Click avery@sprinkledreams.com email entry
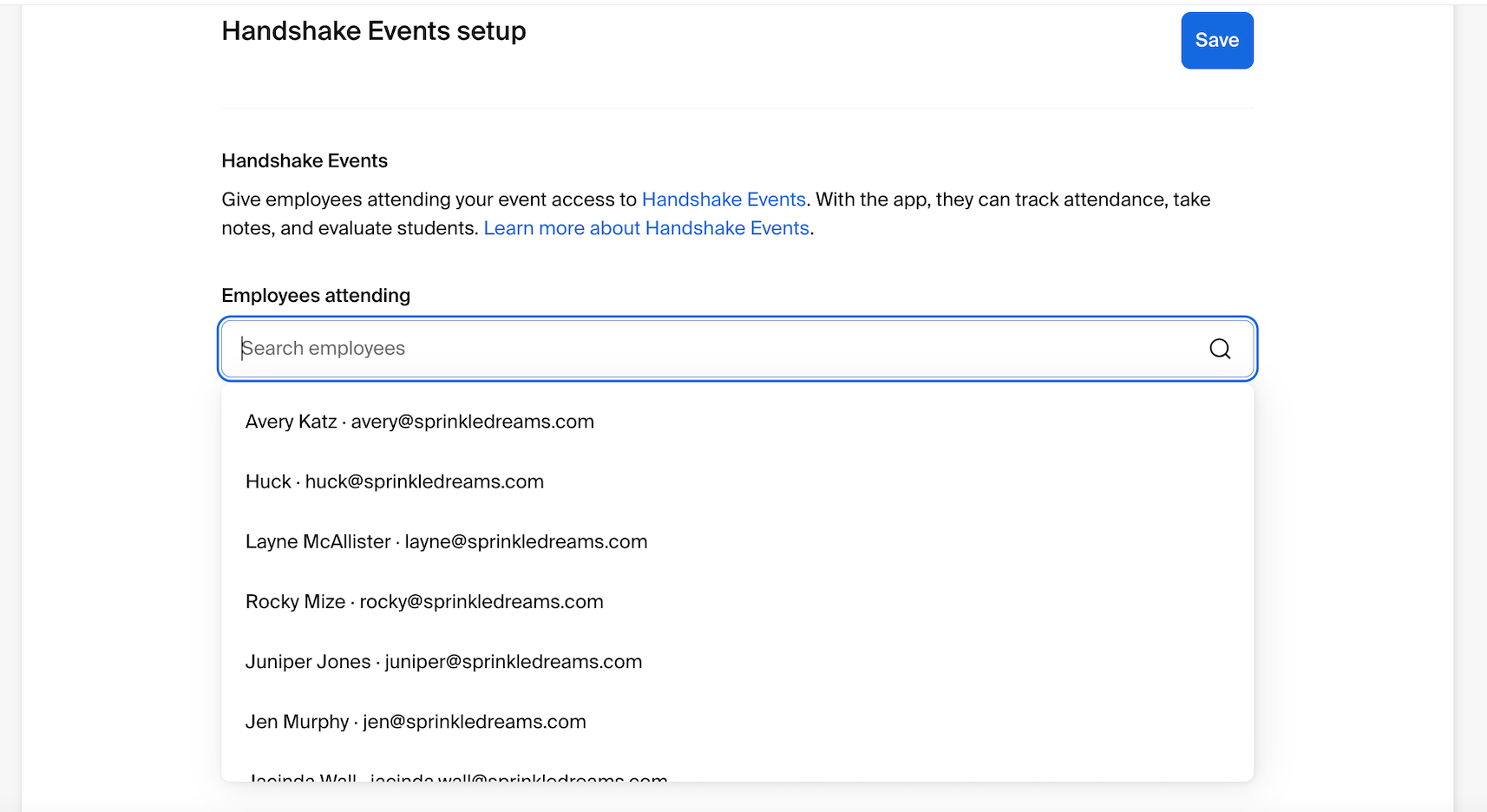The height and width of the screenshot is (812, 1487). point(472,422)
